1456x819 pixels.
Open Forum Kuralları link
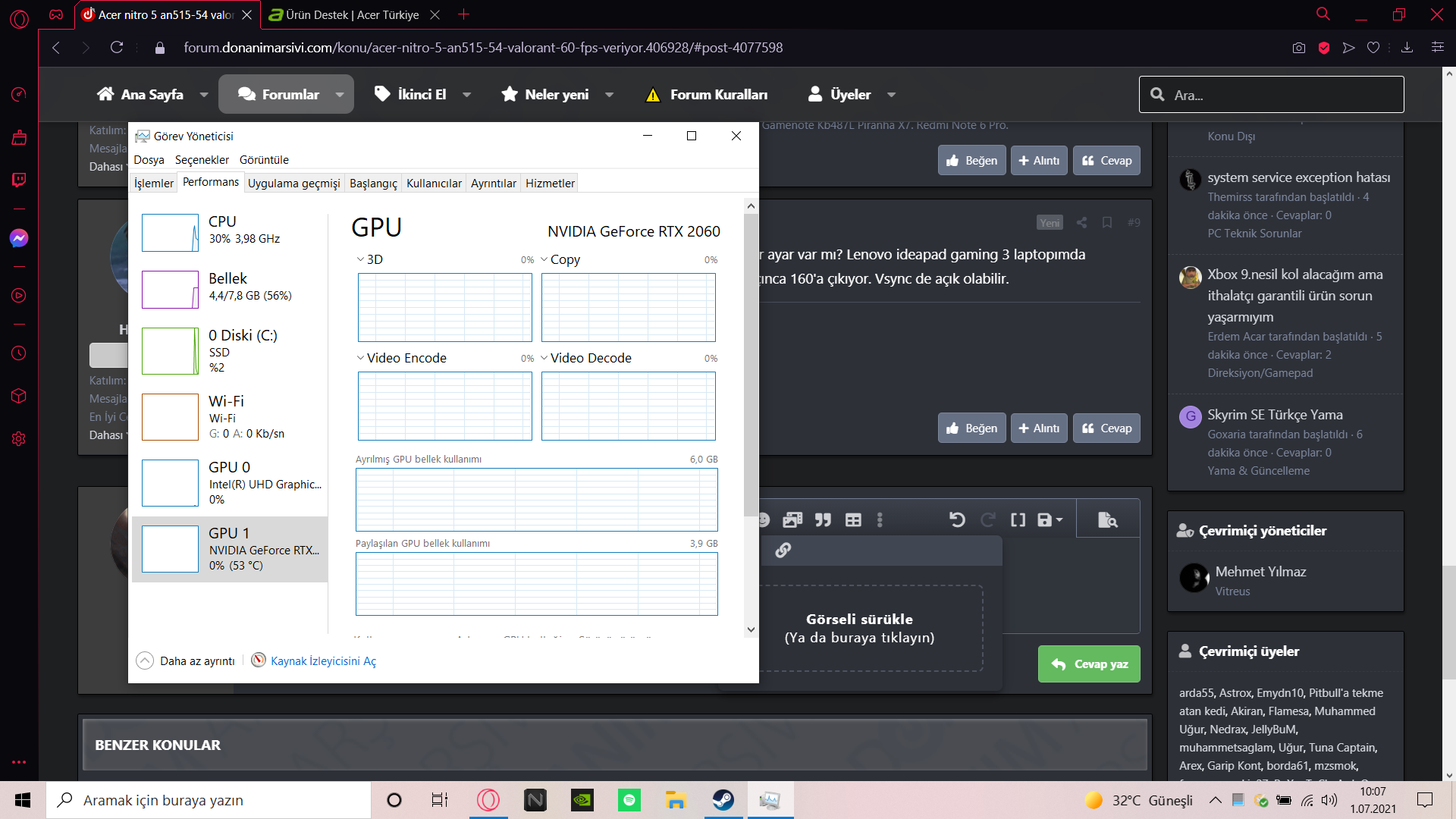coord(706,95)
